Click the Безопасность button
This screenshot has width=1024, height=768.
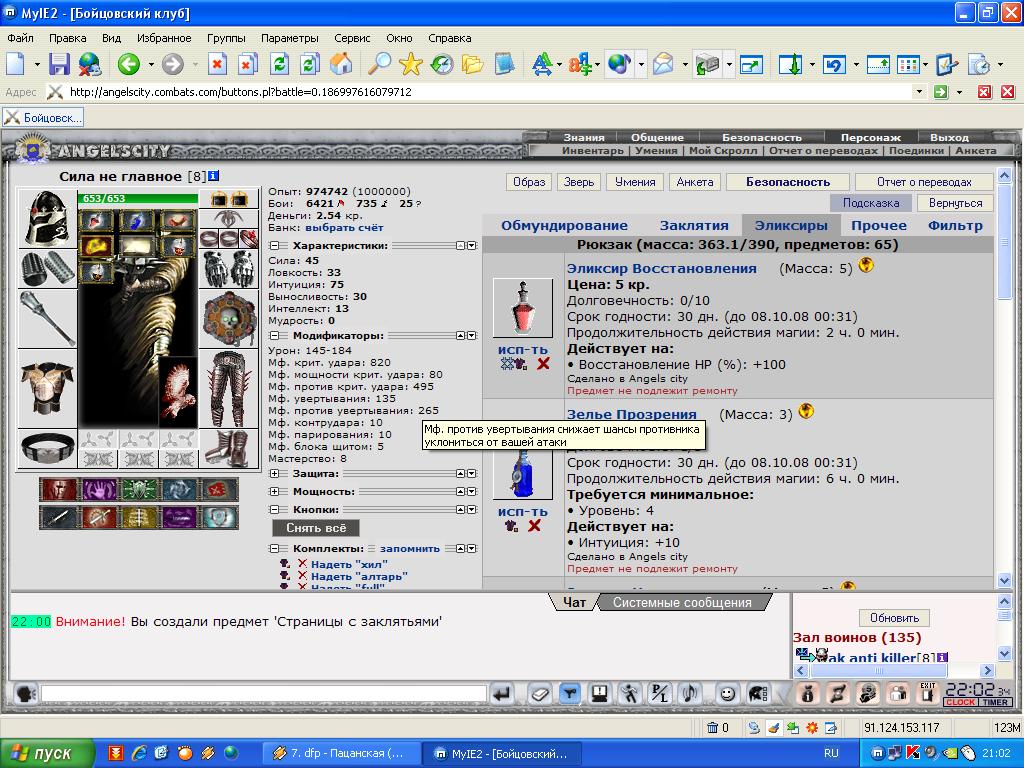point(788,182)
